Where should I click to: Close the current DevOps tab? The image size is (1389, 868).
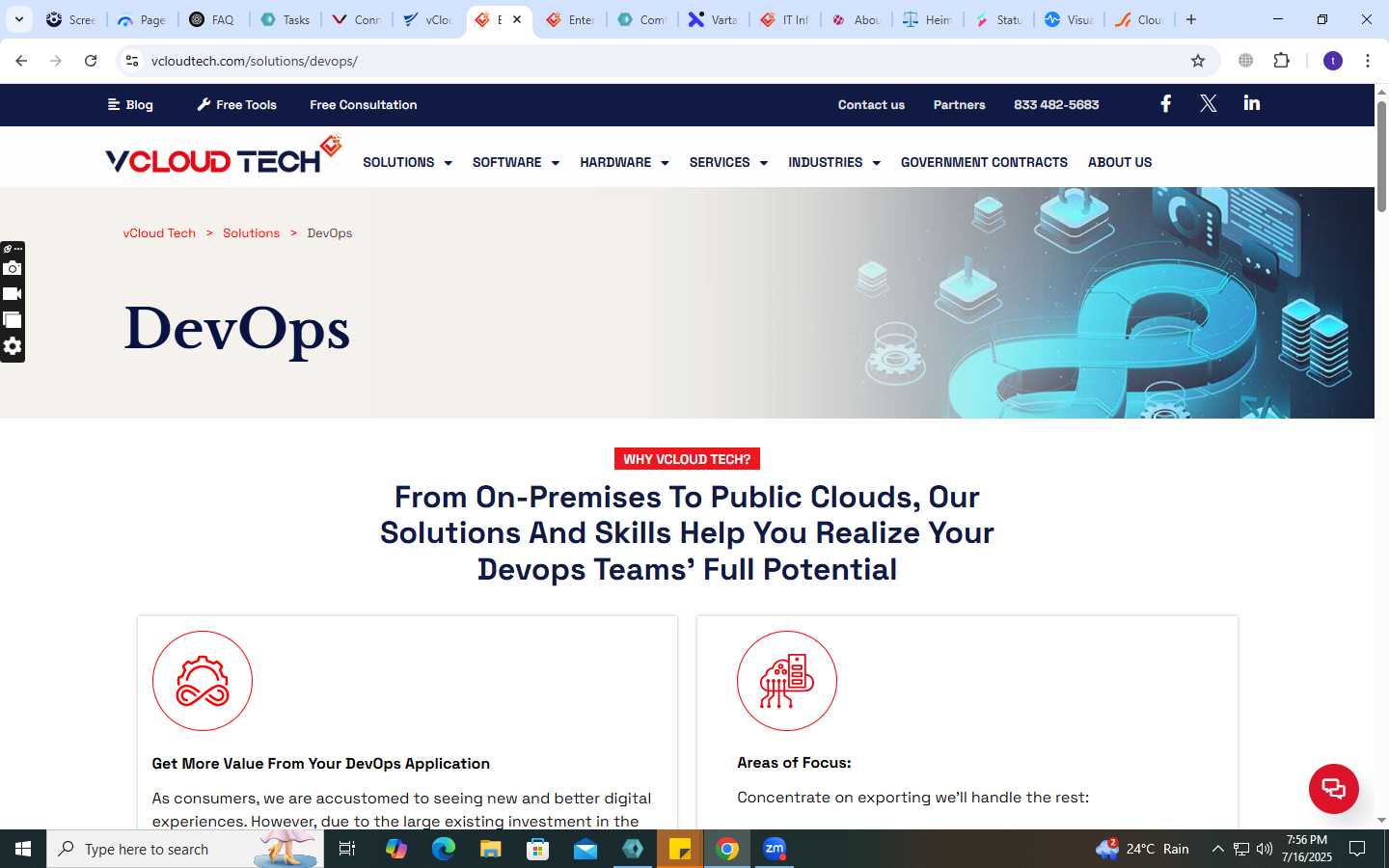[517, 19]
